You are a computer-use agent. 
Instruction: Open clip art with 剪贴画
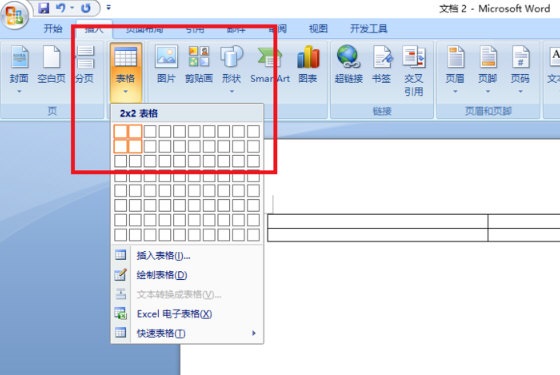[x=199, y=65]
